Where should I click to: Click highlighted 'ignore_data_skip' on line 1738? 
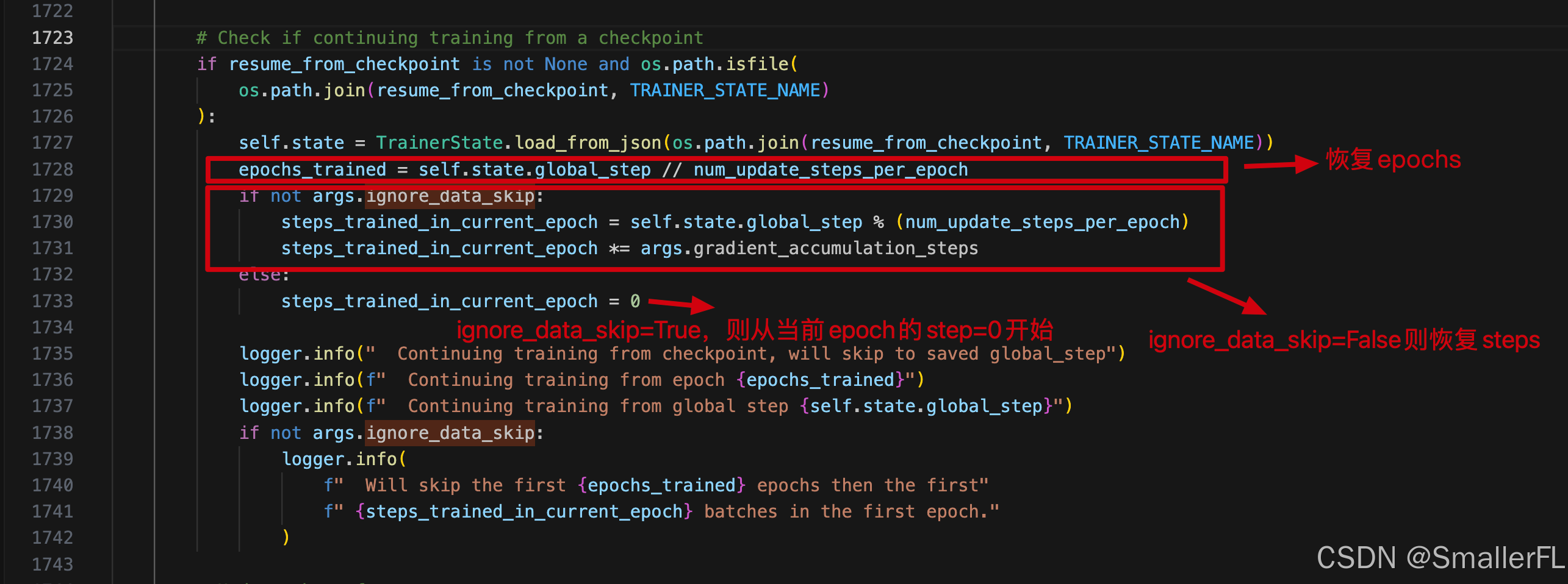pyautogui.click(x=450, y=433)
